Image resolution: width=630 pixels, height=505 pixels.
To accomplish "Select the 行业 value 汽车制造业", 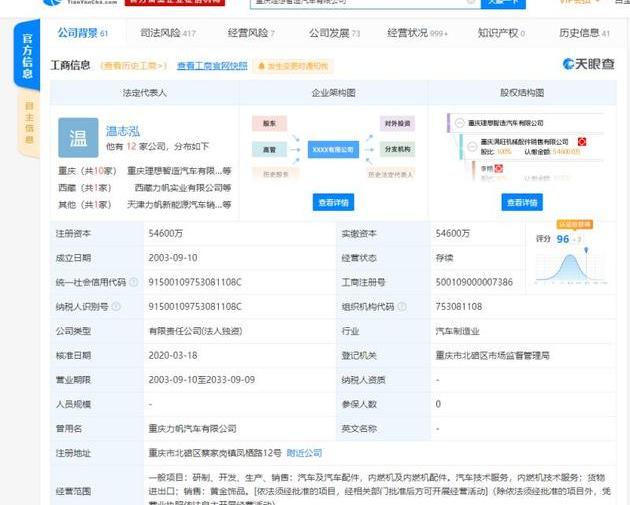I will (x=458, y=331).
